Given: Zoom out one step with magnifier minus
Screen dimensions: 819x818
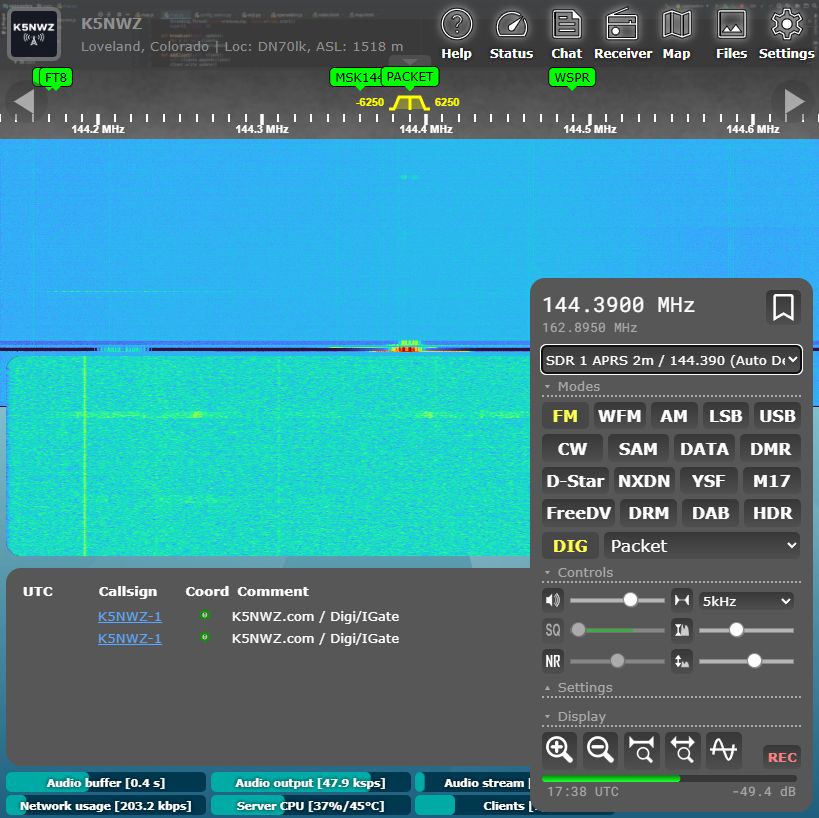Looking at the screenshot, I should click(x=600, y=750).
